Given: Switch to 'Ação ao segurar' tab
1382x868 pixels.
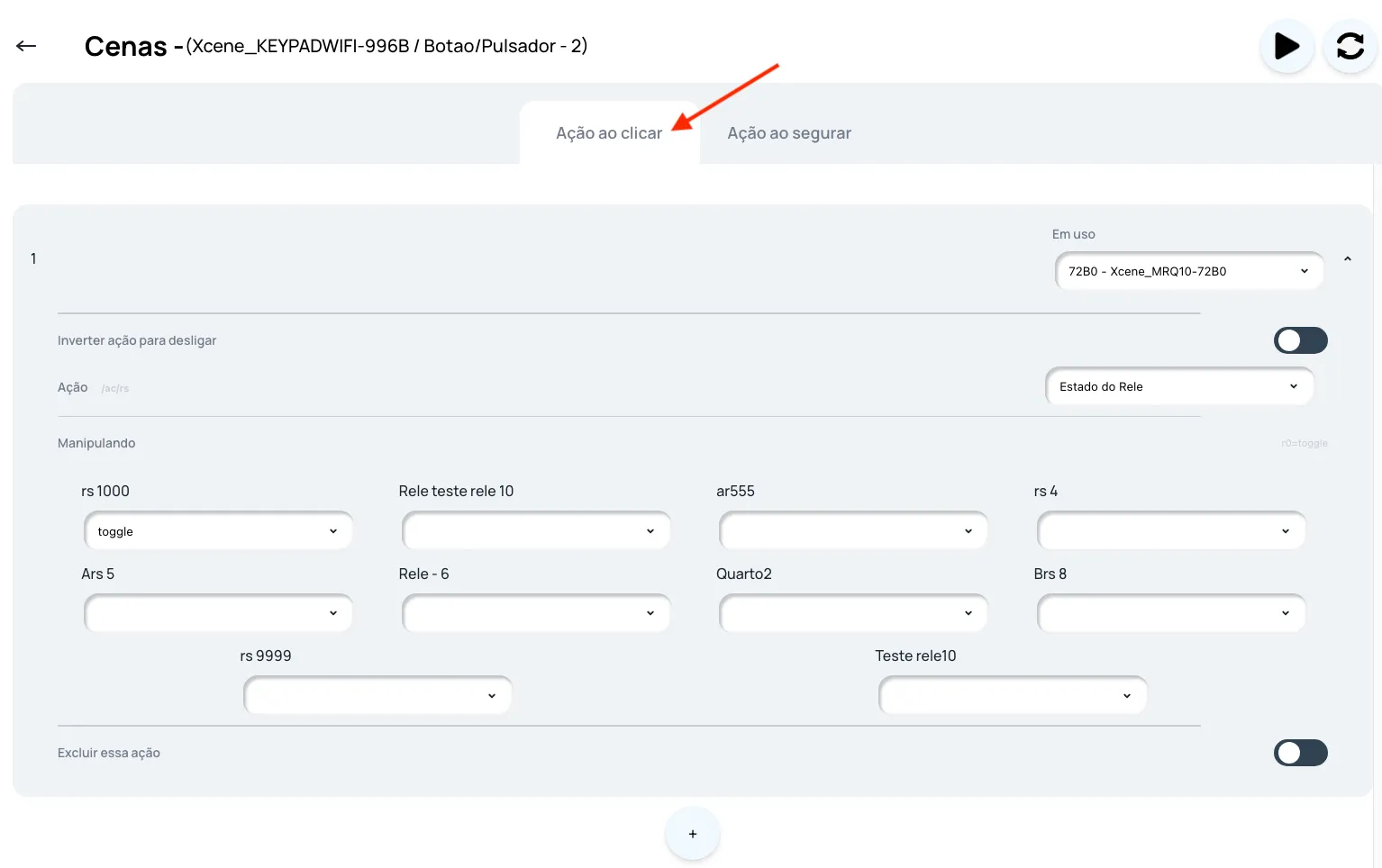Looking at the screenshot, I should coord(789,132).
